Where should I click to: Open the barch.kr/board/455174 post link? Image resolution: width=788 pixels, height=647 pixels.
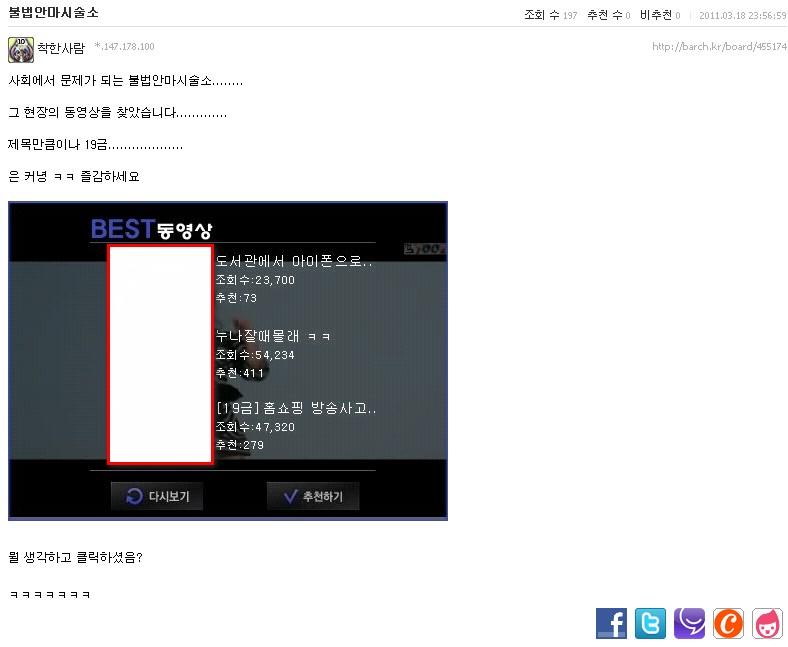(x=718, y=47)
